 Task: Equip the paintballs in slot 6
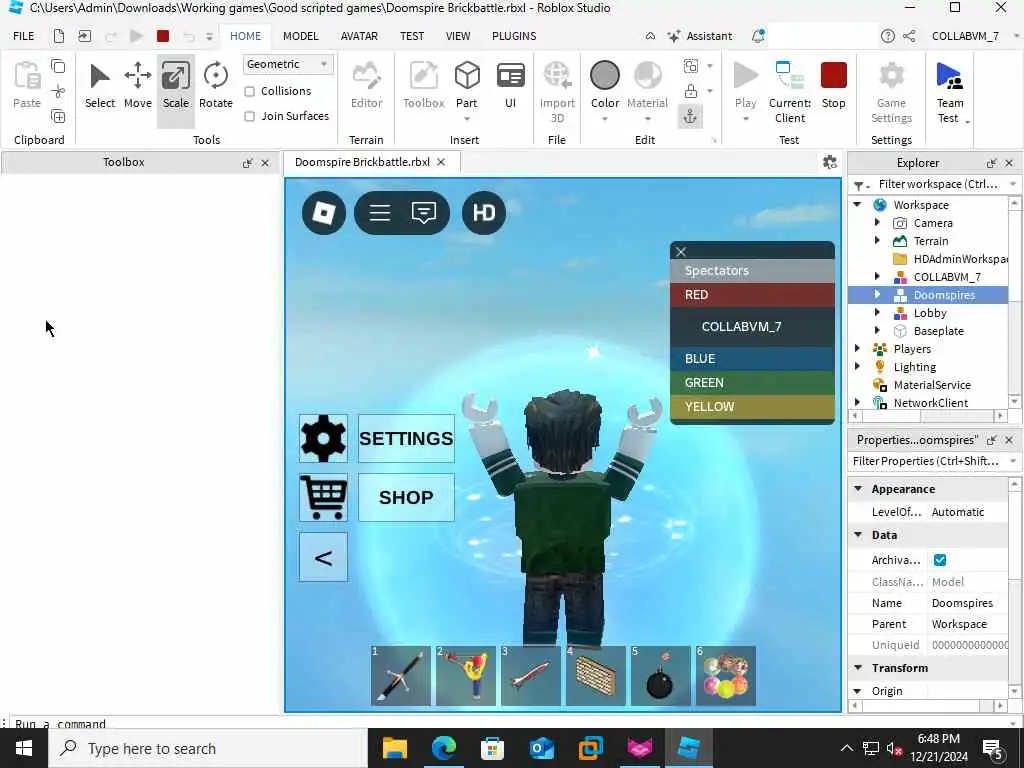pos(726,676)
